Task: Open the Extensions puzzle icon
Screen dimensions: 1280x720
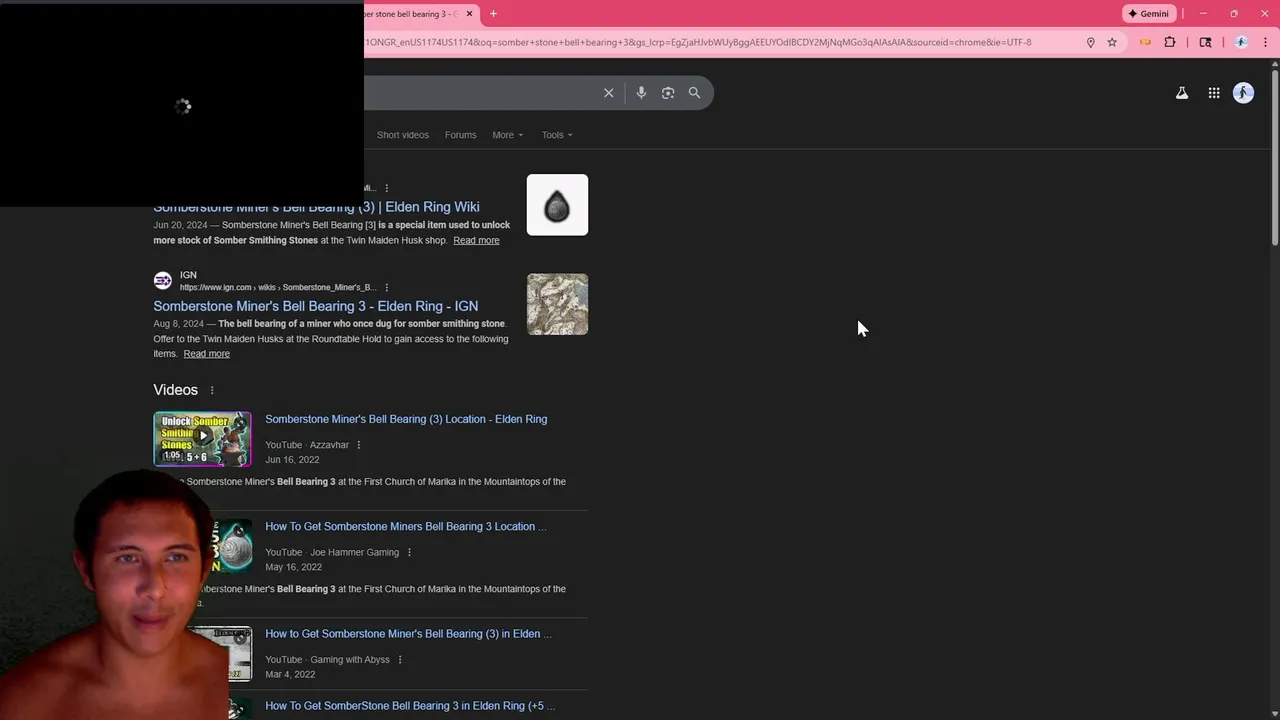Action: pyautogui.click(x=1170, y=42)
